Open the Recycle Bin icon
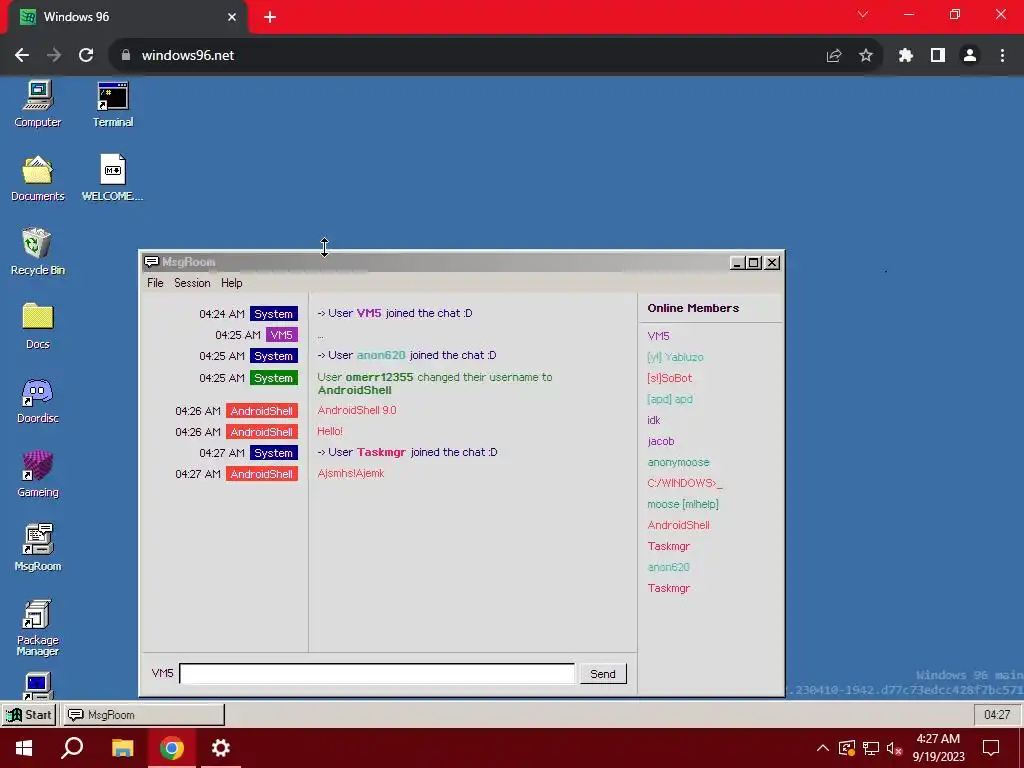1024x768 pixels. click(37, 251)
